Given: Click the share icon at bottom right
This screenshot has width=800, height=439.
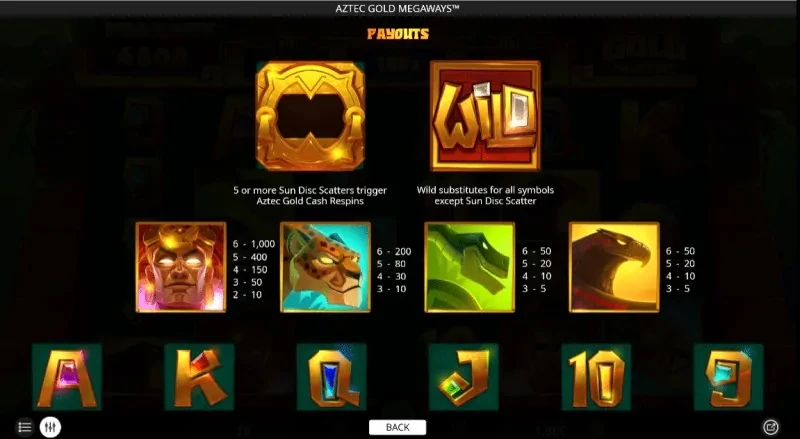Looking at the screenshot, I should (x=770, y=427).
